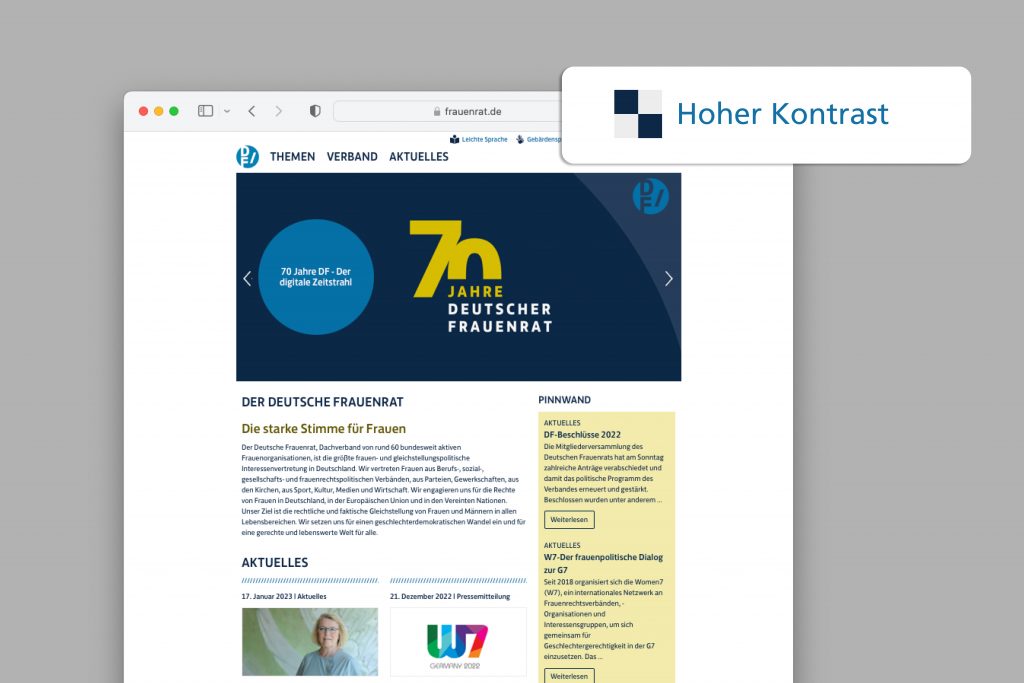Click the Deutscher Frauenrat logo icon
The width and height of the screenshot is (1024, 683).
(x=247, y=156)
